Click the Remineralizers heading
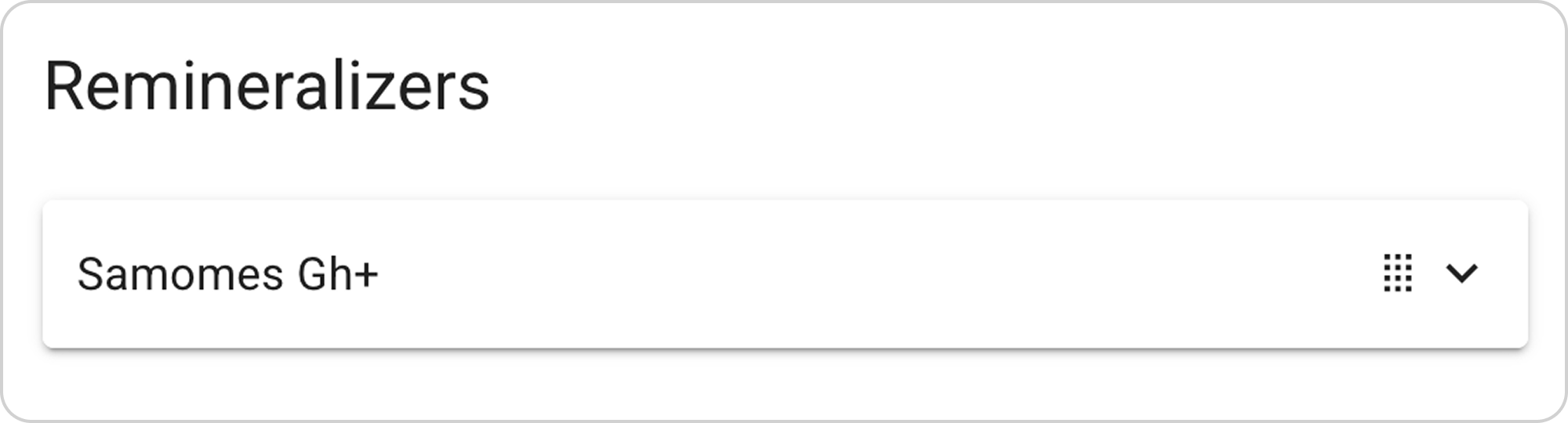The width and height of the screenshot is (1568, 423). tap(267, 86)
